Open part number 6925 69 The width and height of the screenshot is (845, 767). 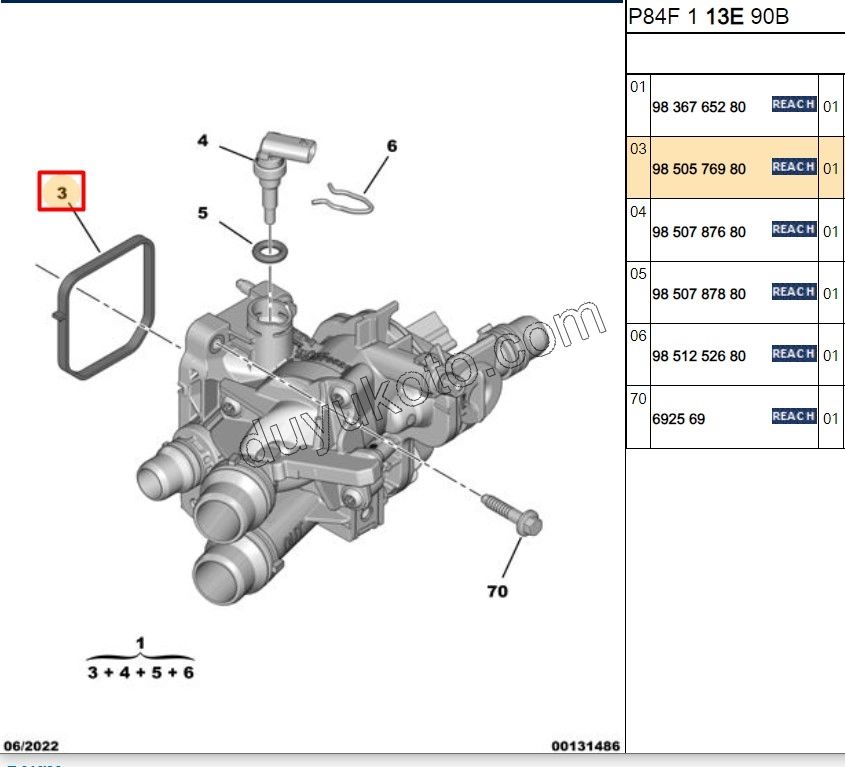pyautogui.click(x=679, y=419)
